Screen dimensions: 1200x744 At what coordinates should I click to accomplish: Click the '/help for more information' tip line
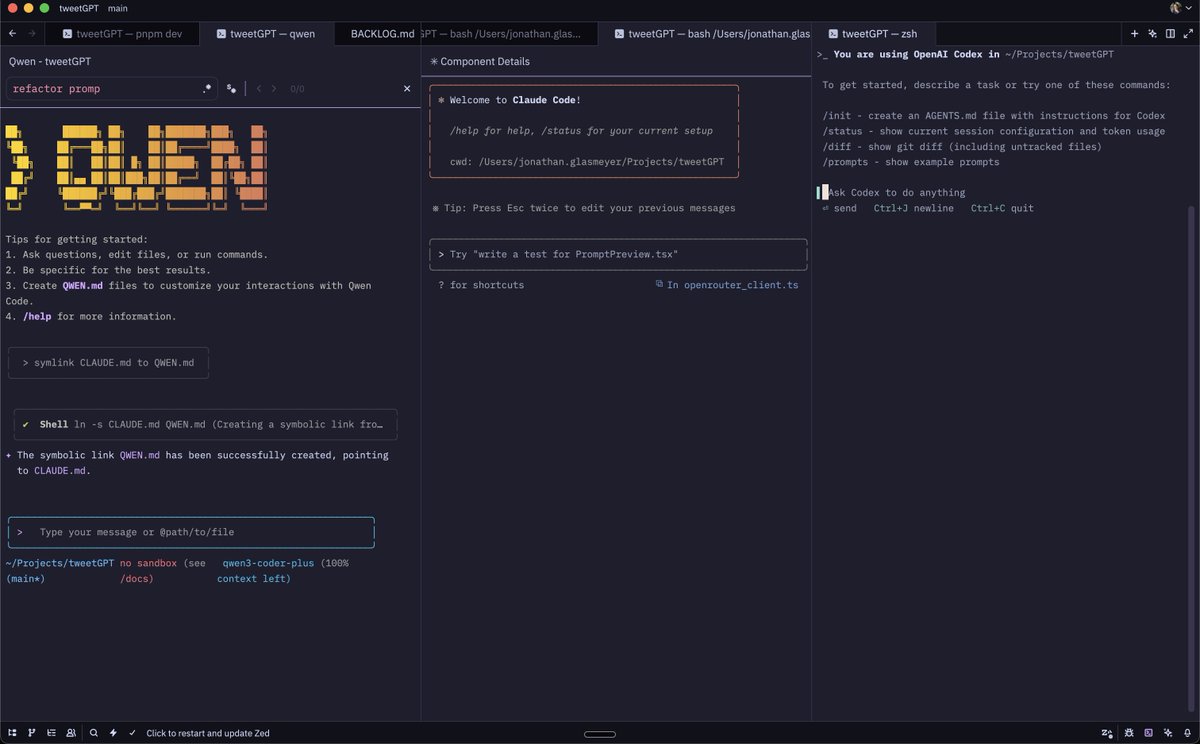[91, 316]
